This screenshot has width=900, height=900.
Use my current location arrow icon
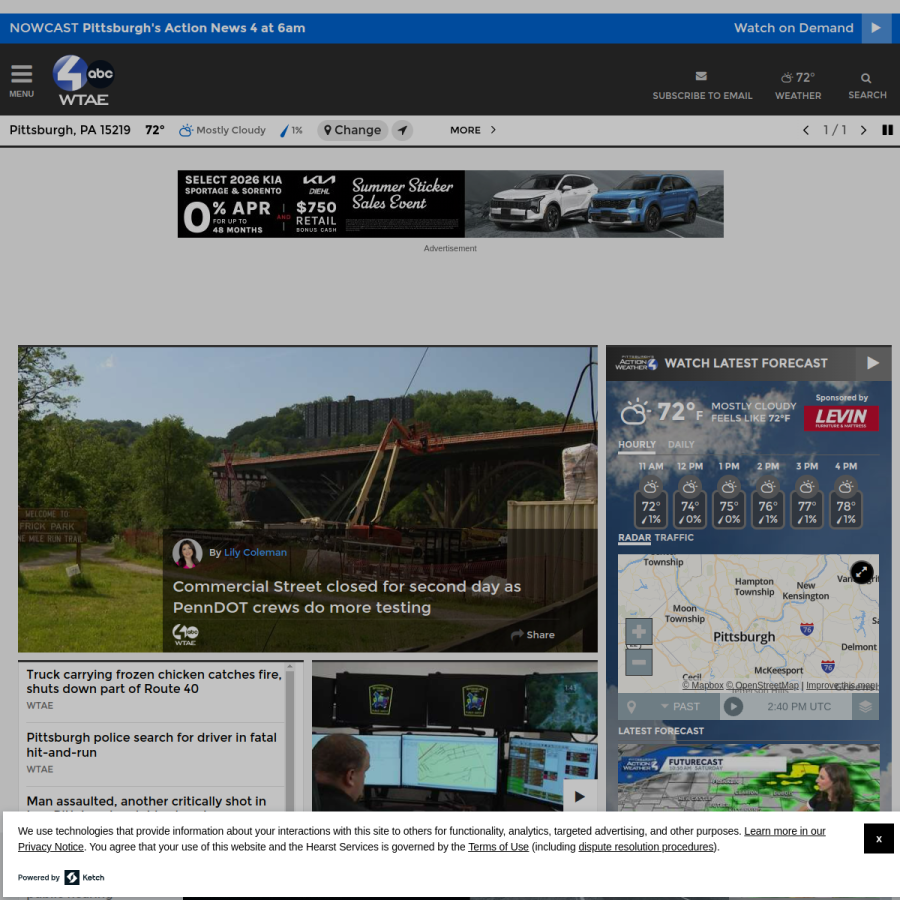[402, 130]
